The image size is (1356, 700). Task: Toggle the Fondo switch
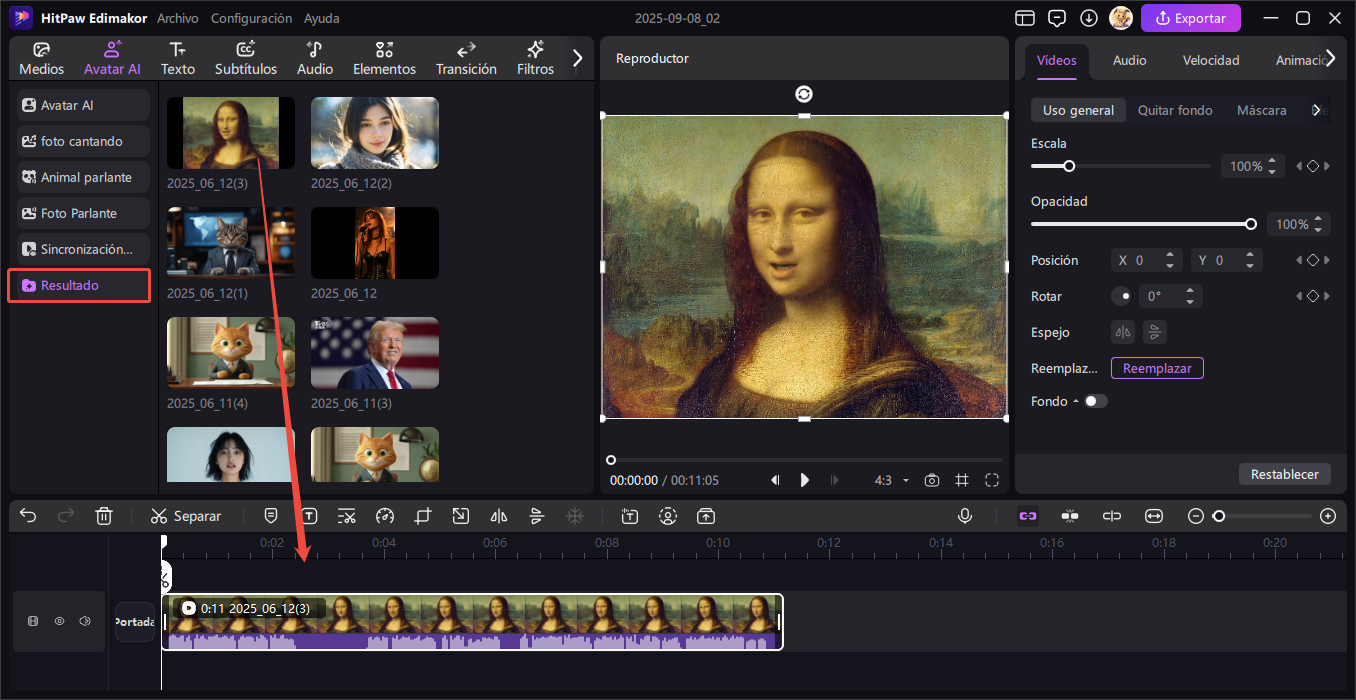click(x=1096, y=401)
